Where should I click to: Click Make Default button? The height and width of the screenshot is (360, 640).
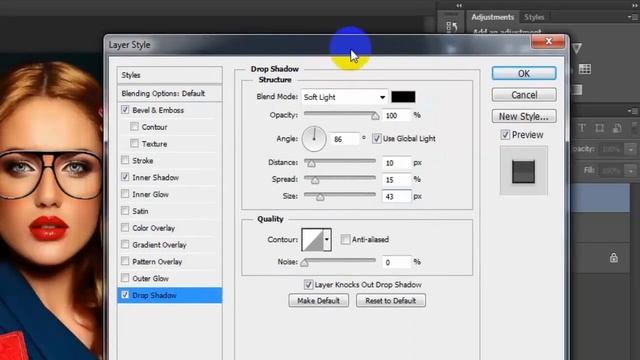318,301
